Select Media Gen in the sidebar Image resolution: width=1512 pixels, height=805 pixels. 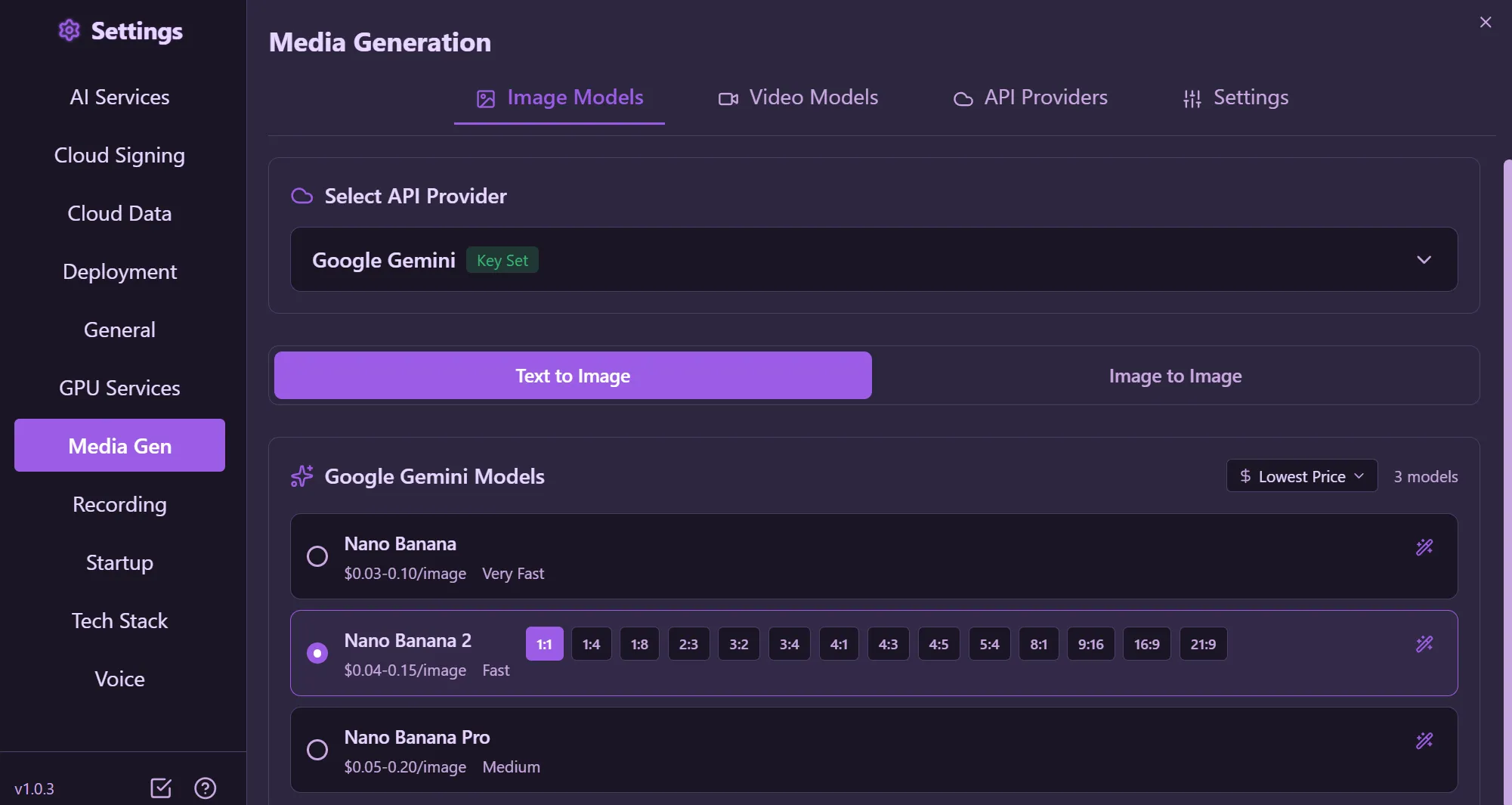(119, 446)
